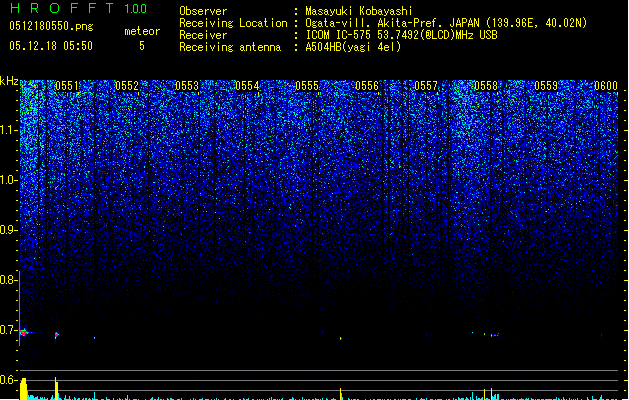Screen dimensions: 629x400
Task: Click the yellow power spike near 0556
Action: click(341, 394)
